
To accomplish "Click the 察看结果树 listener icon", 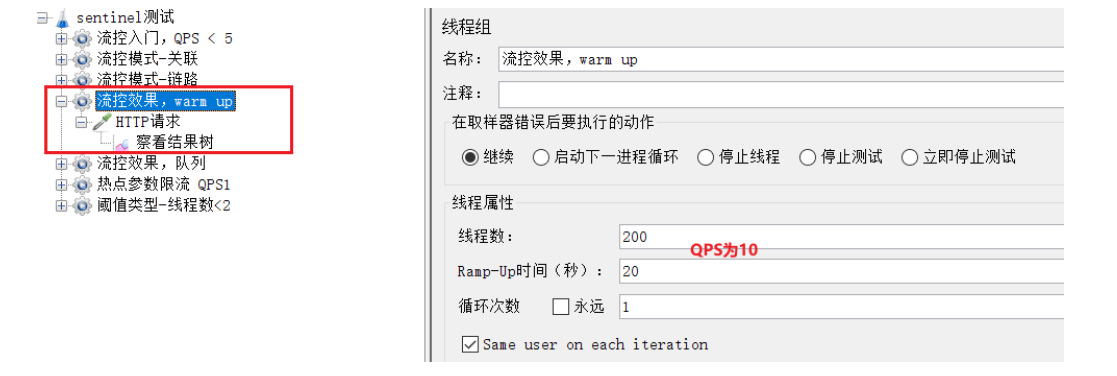I will (123, 143).
